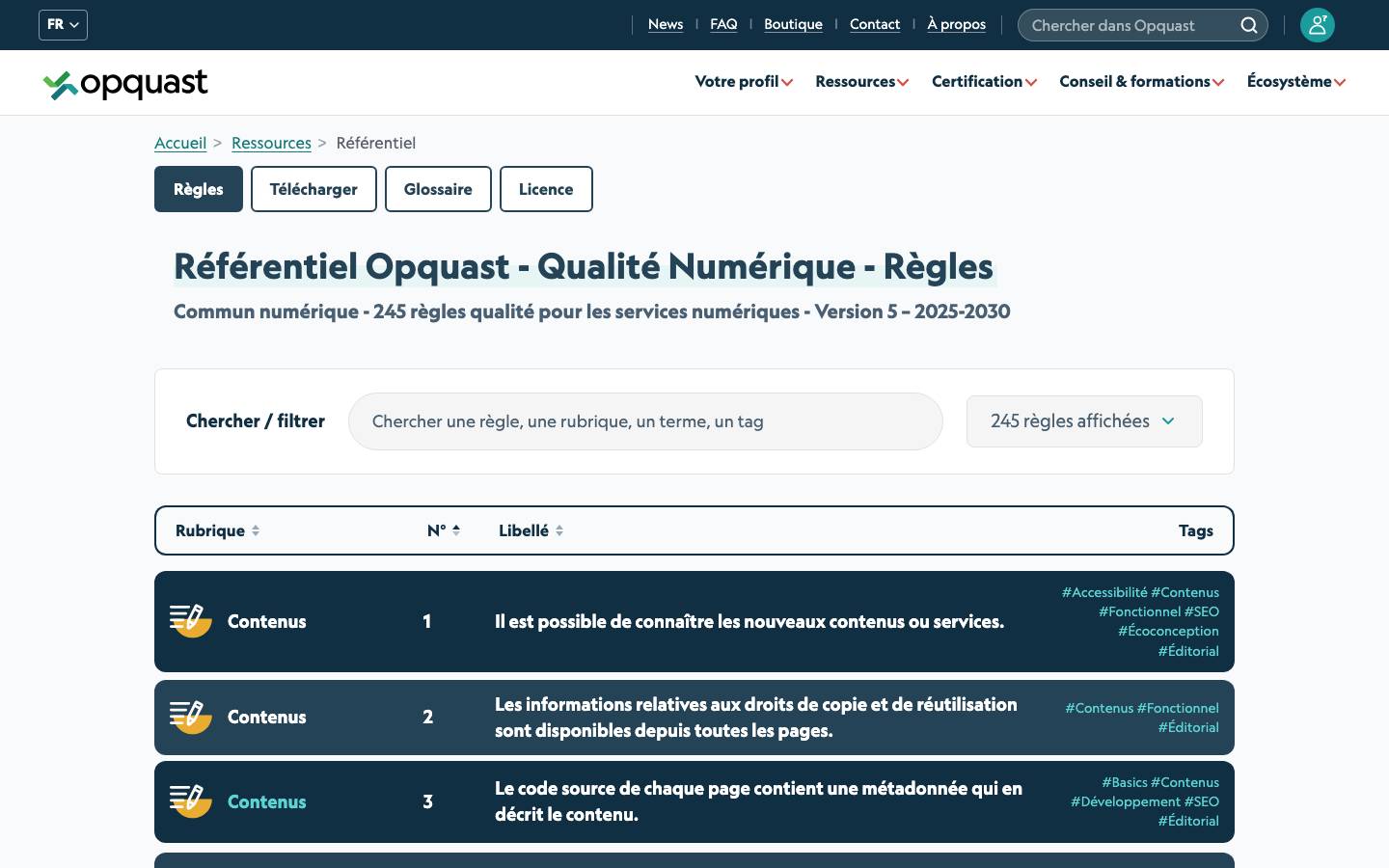
Task: Click the #Développement tag in rule 3
Action: point(1126,801)
